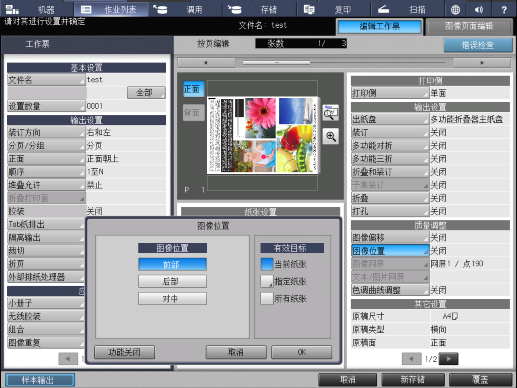Screen dimensions: 517x388
Task: Open the 顺序 order setting
Action: coord(46,172)
